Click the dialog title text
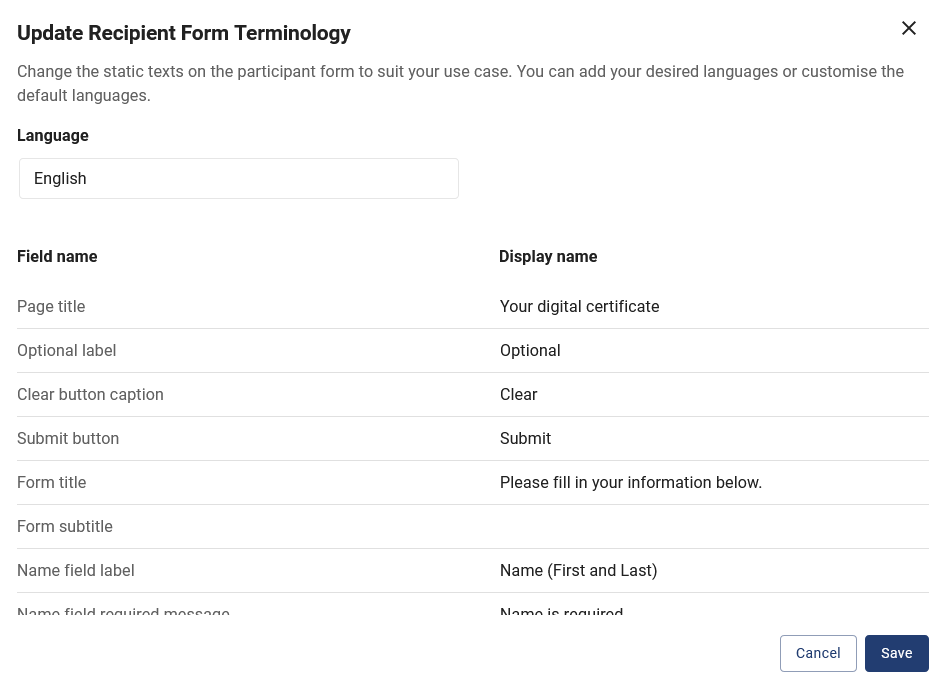The image size is (945, 682). coord(184,33)
